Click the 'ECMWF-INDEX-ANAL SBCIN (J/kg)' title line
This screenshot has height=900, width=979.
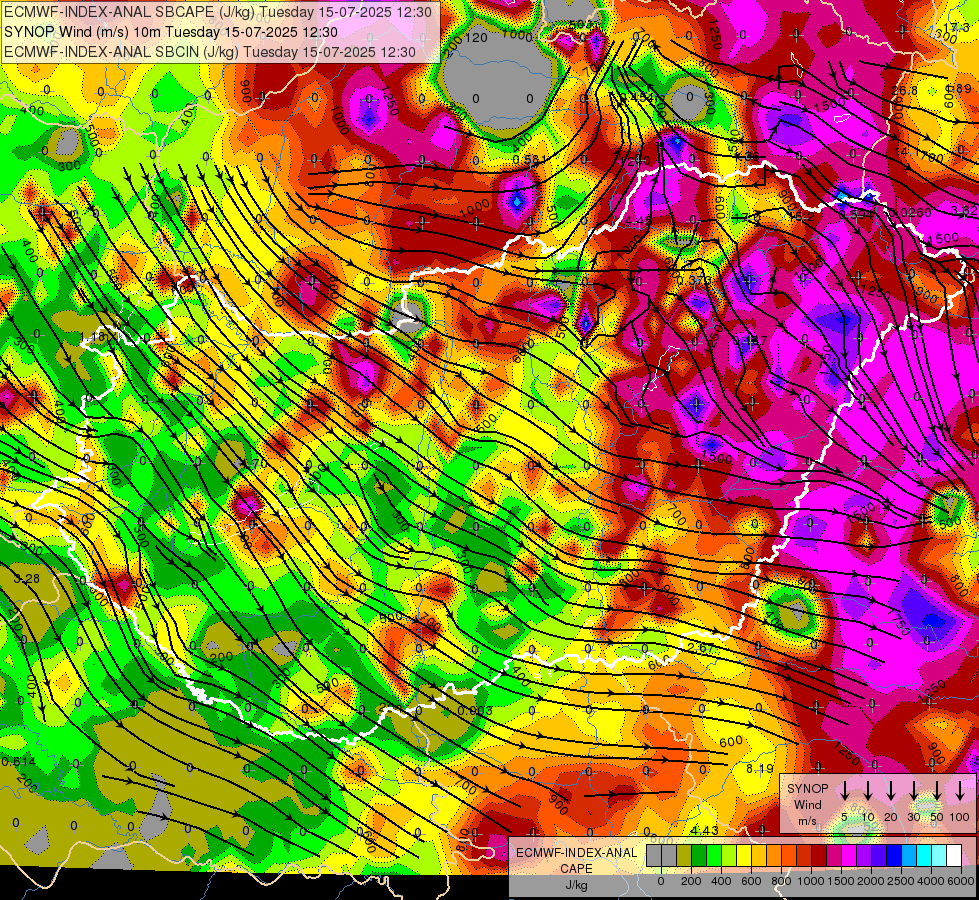click(210, 52)
